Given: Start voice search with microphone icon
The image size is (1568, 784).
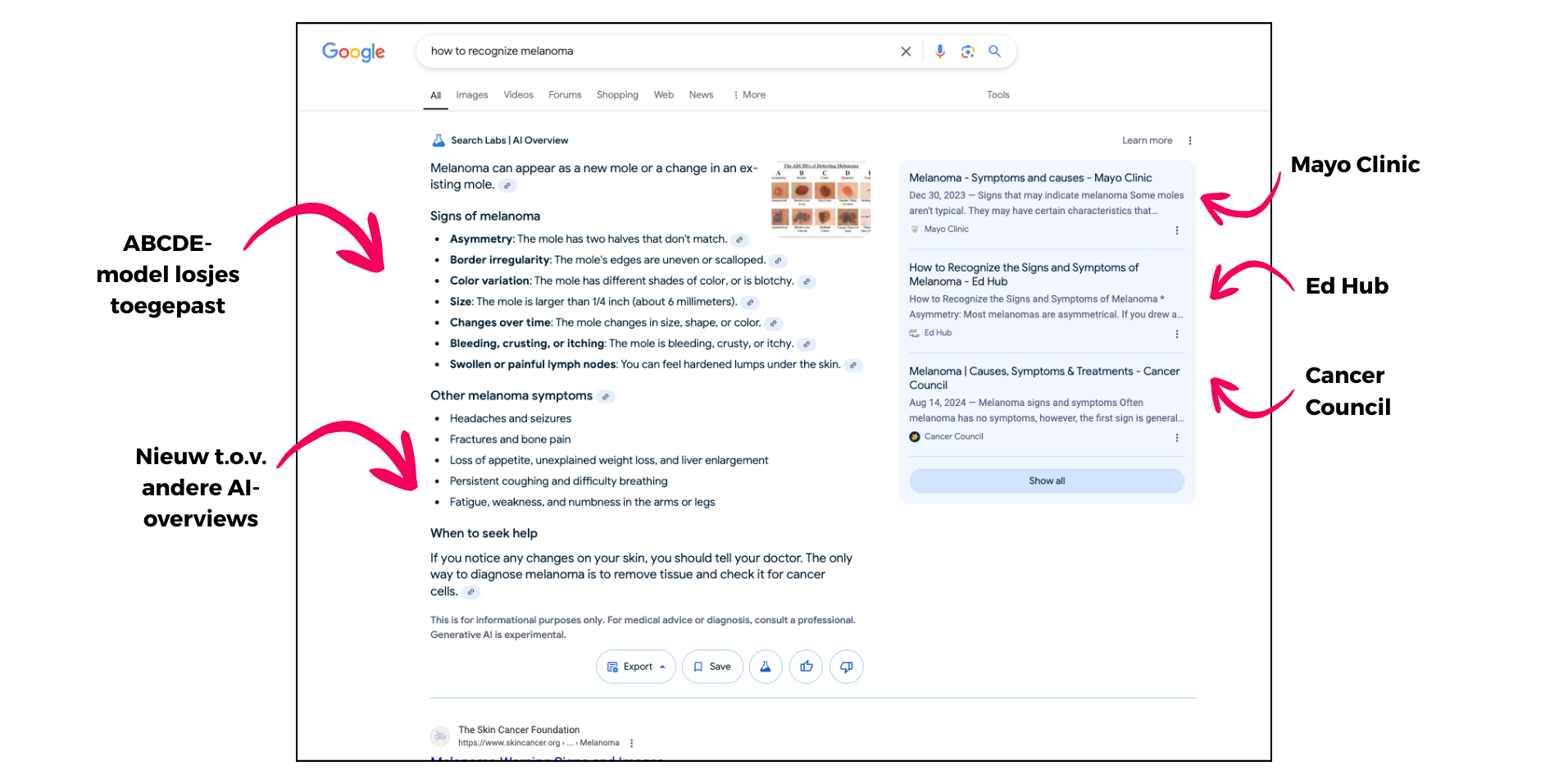Looking at the screenshot, I should pyautogui.click(x=940, y=52).
